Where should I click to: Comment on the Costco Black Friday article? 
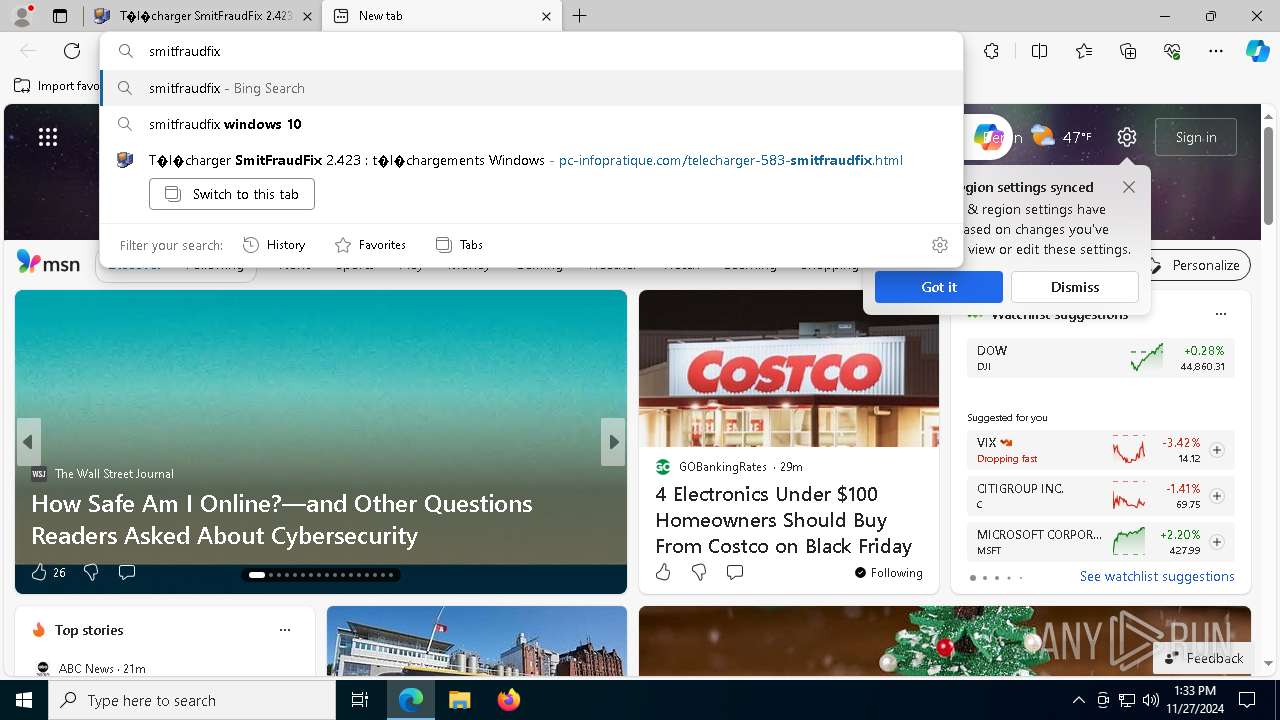pos(735,572)
